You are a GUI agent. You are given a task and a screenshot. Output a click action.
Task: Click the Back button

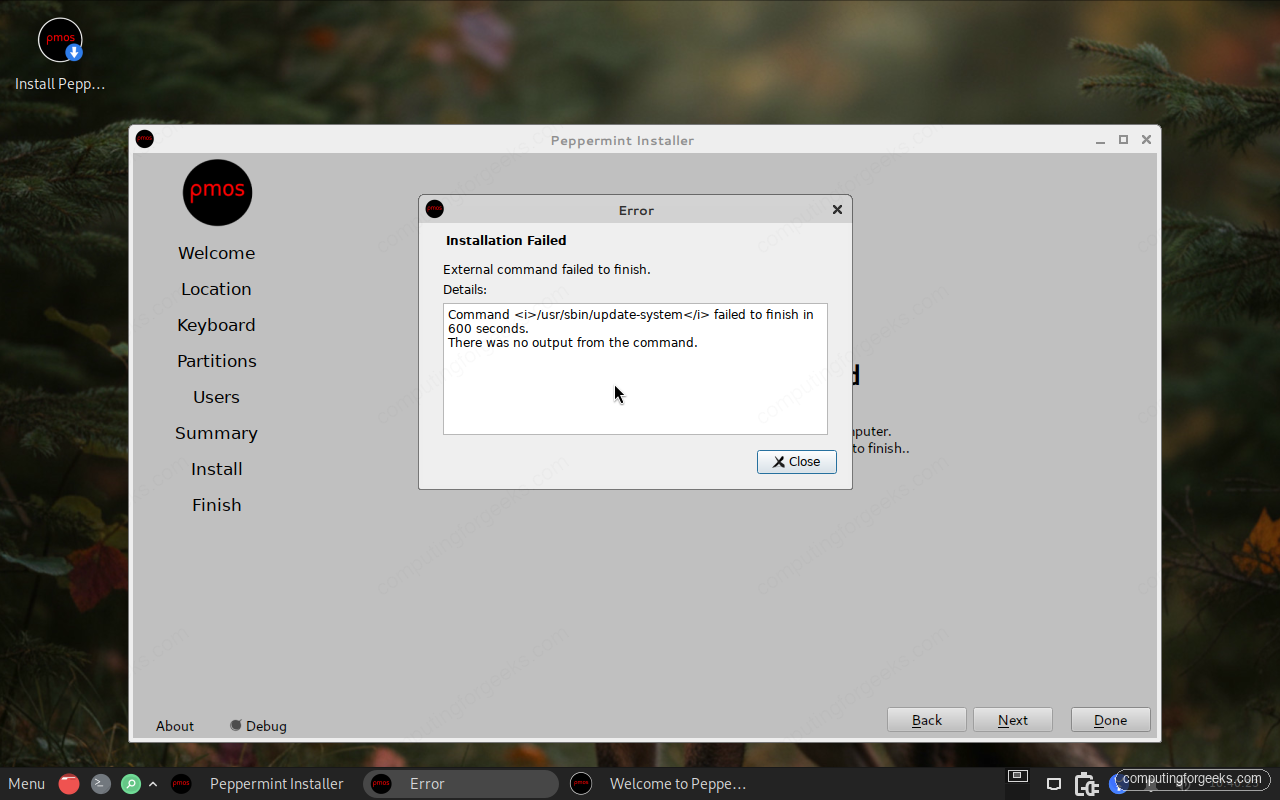point(927,720)
